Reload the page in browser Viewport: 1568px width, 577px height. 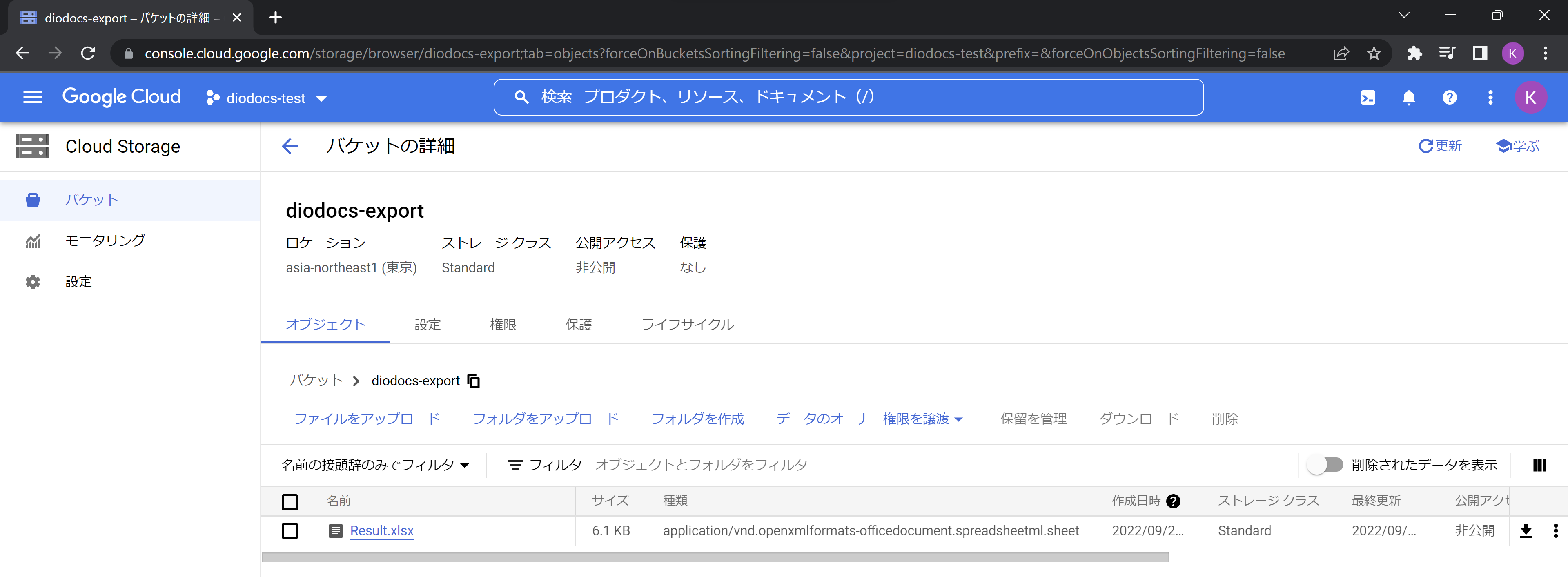(88, 53)
